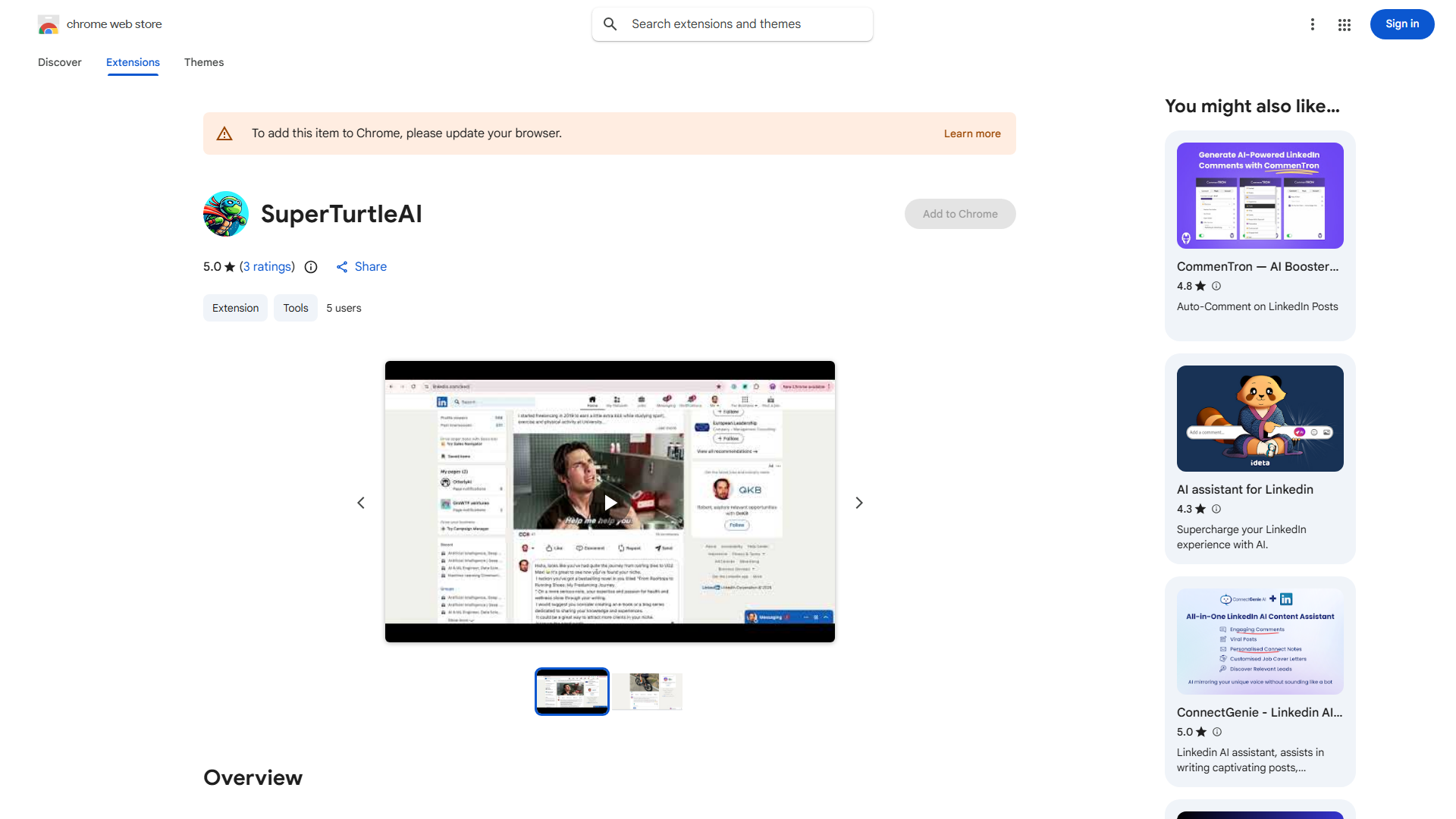
Task: Click the ratings info icon beside 3 ratings
Action: (x=311, y=267)
